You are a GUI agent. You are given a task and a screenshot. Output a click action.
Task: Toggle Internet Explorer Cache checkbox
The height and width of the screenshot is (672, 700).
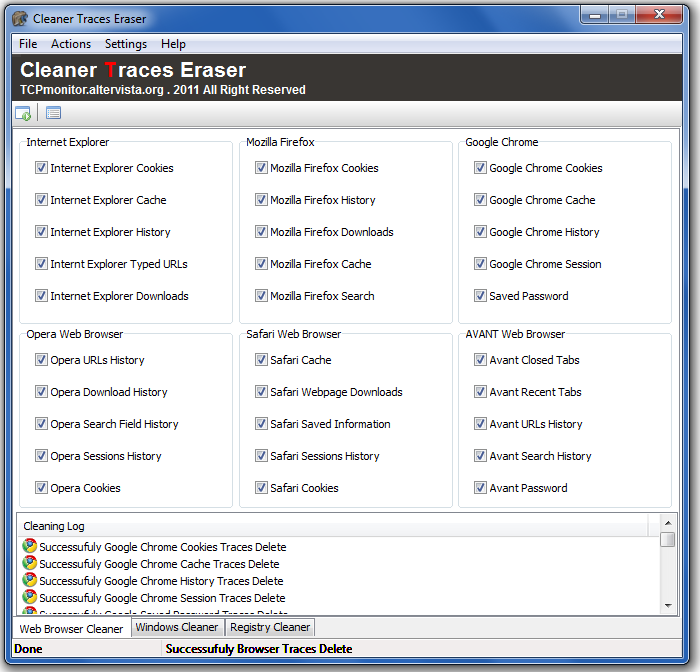point(41,200)
